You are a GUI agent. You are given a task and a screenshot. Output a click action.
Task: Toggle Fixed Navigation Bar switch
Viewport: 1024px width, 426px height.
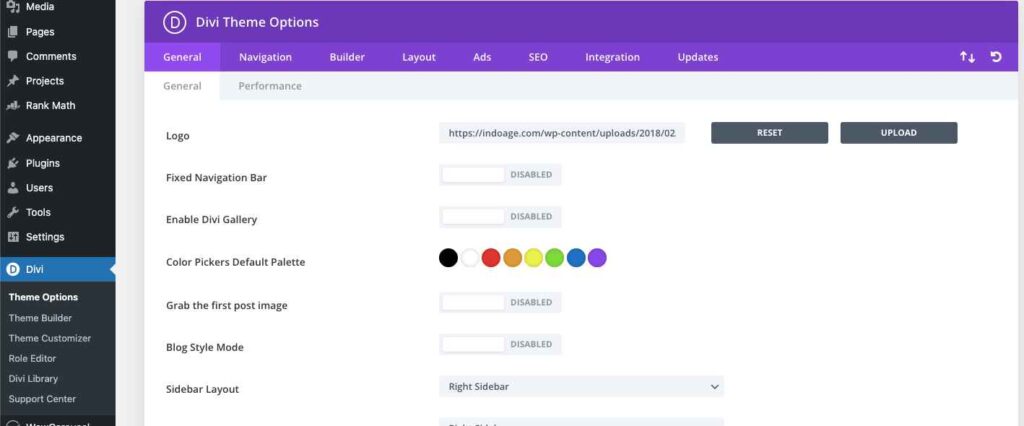coord(500,175)
